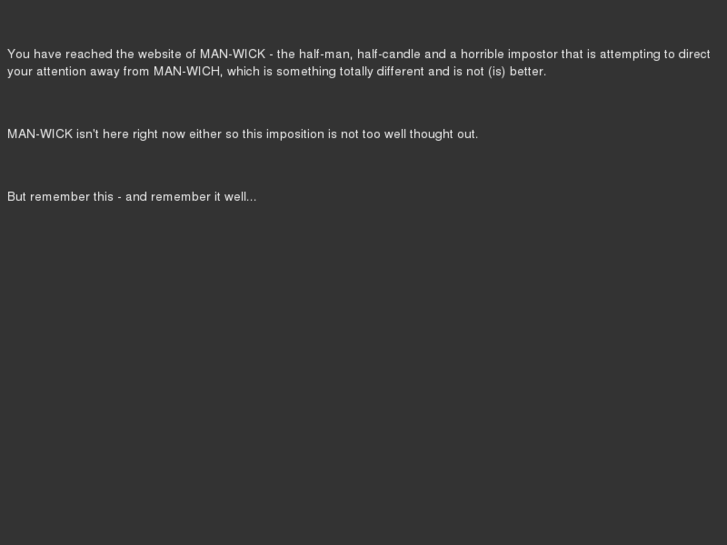
Task: Click the first word "You"
Action: 19,55
